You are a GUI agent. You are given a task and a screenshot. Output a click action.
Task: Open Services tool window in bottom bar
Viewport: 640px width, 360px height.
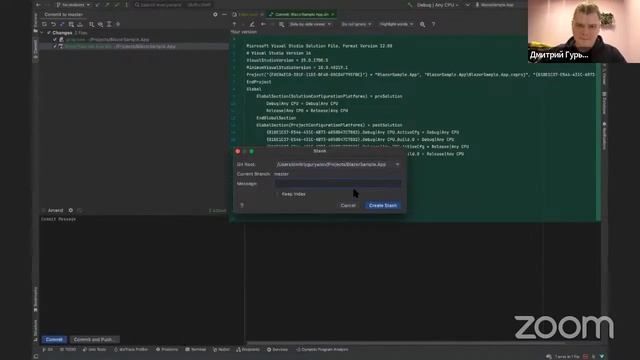coord(277,350)
